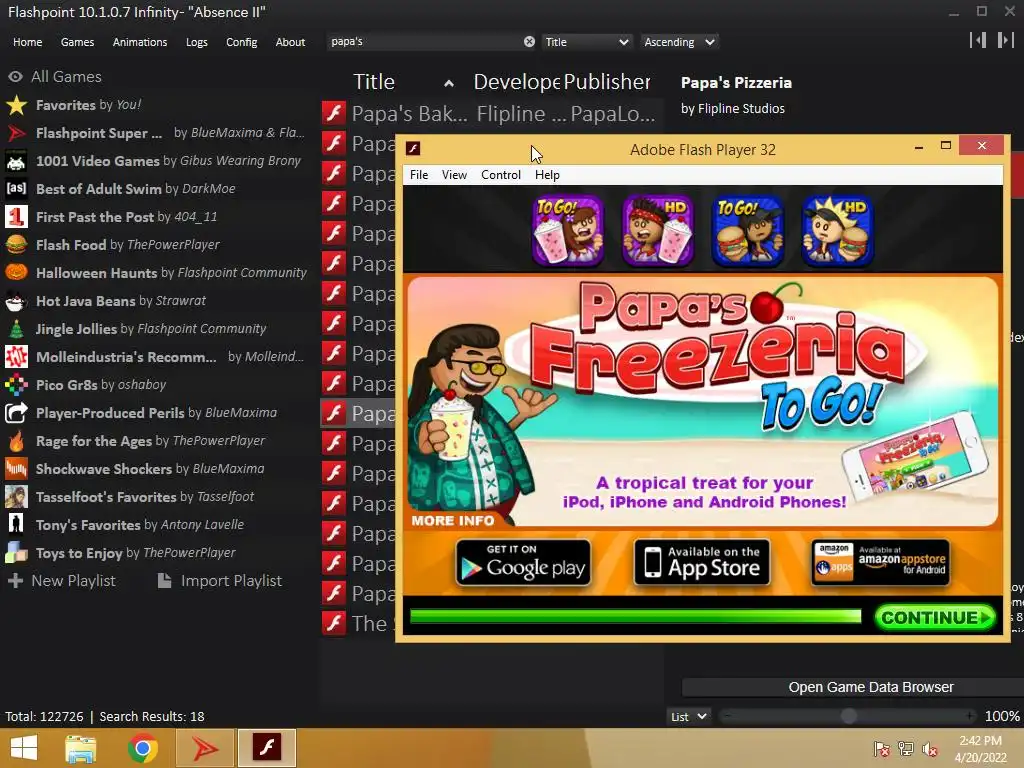Image resolution: width=1024 pixels, height=768 pixels.
Task: Click the Flash icon beside Papa's Bakeria
Action: 334,113
